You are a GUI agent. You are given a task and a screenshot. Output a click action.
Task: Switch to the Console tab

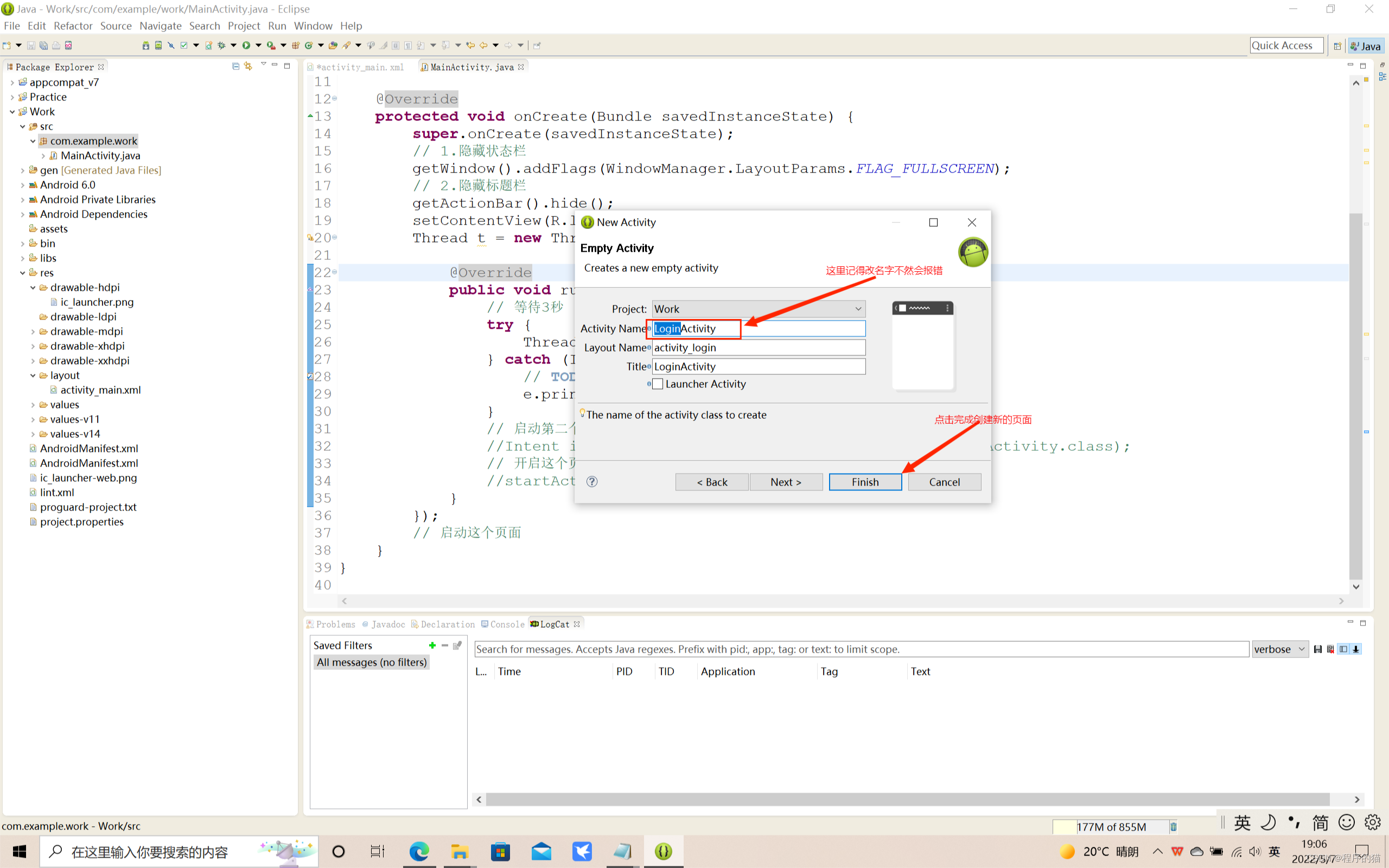[x=507, y=624]
